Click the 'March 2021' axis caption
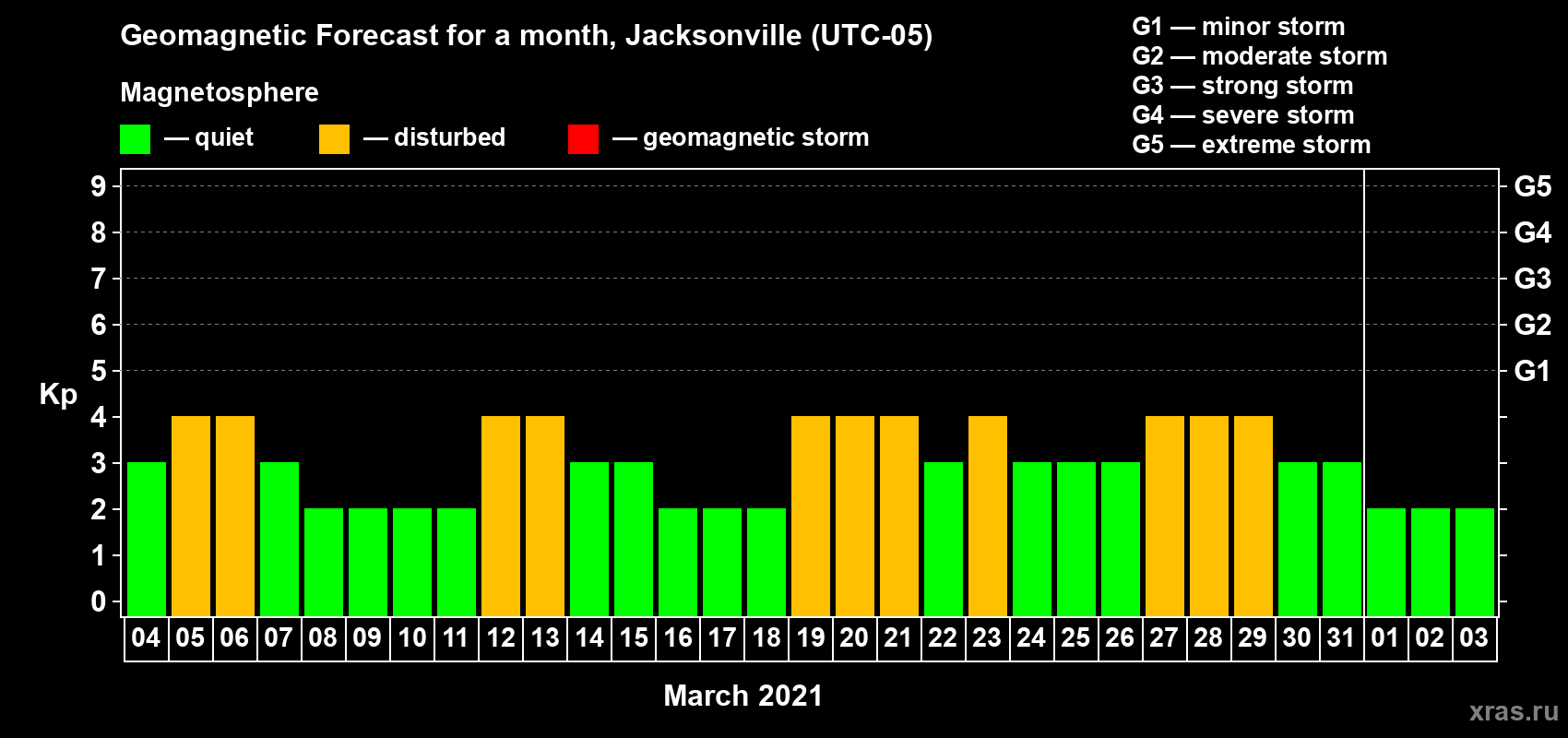This screenshot has height=738, width=1568. (x=742, y=696)
